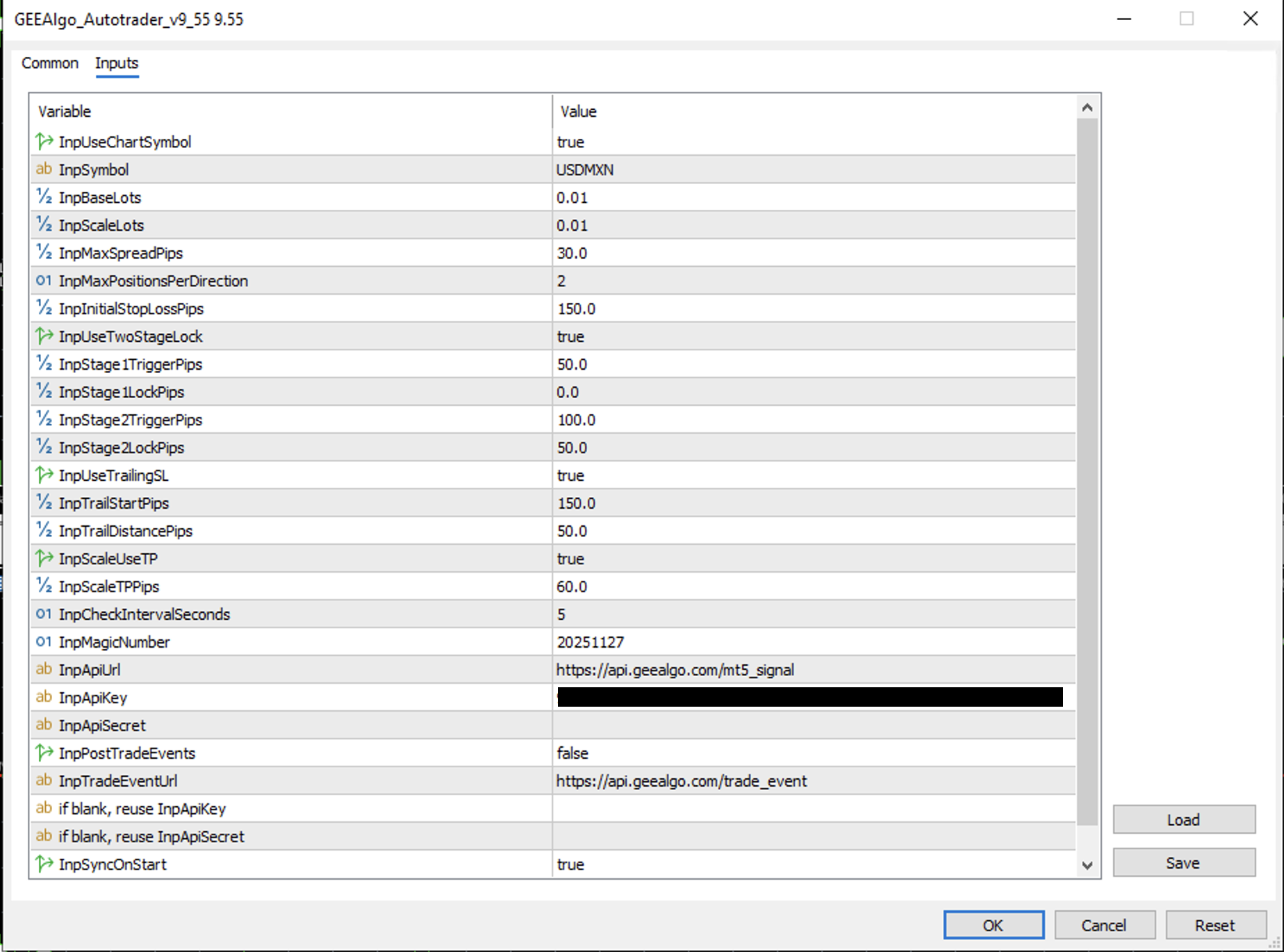1284x952 pixels.
Task: Click the 01 integer icon beside InpMaxPositionsPerDirection
Action: (44, 280)
